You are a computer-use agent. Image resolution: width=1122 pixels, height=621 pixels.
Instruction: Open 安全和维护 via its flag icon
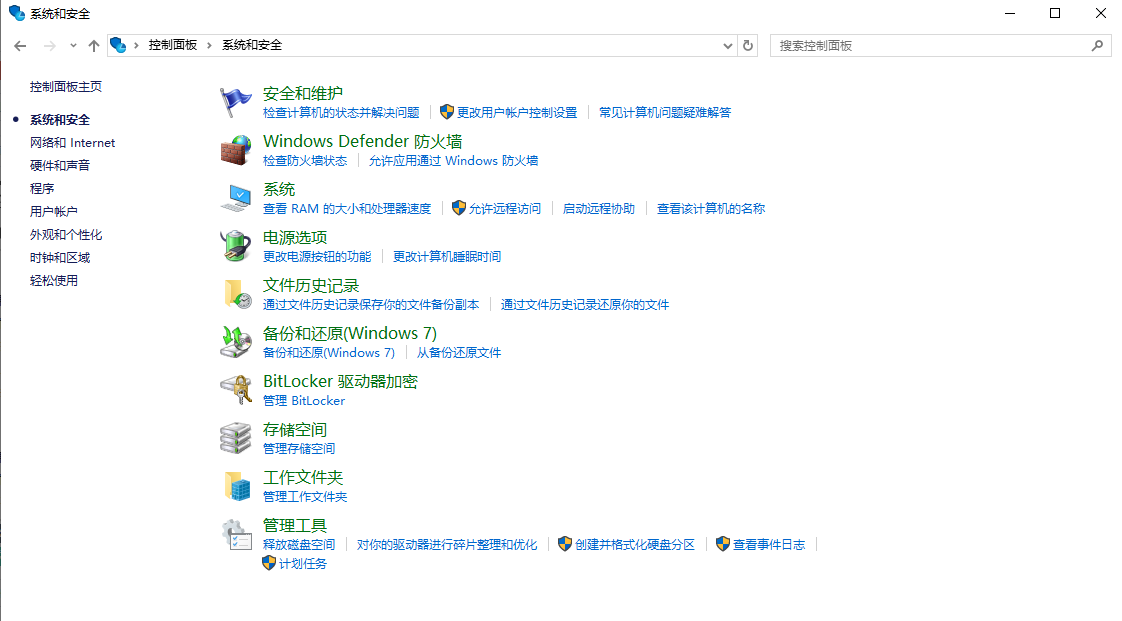tap(235, 102)
